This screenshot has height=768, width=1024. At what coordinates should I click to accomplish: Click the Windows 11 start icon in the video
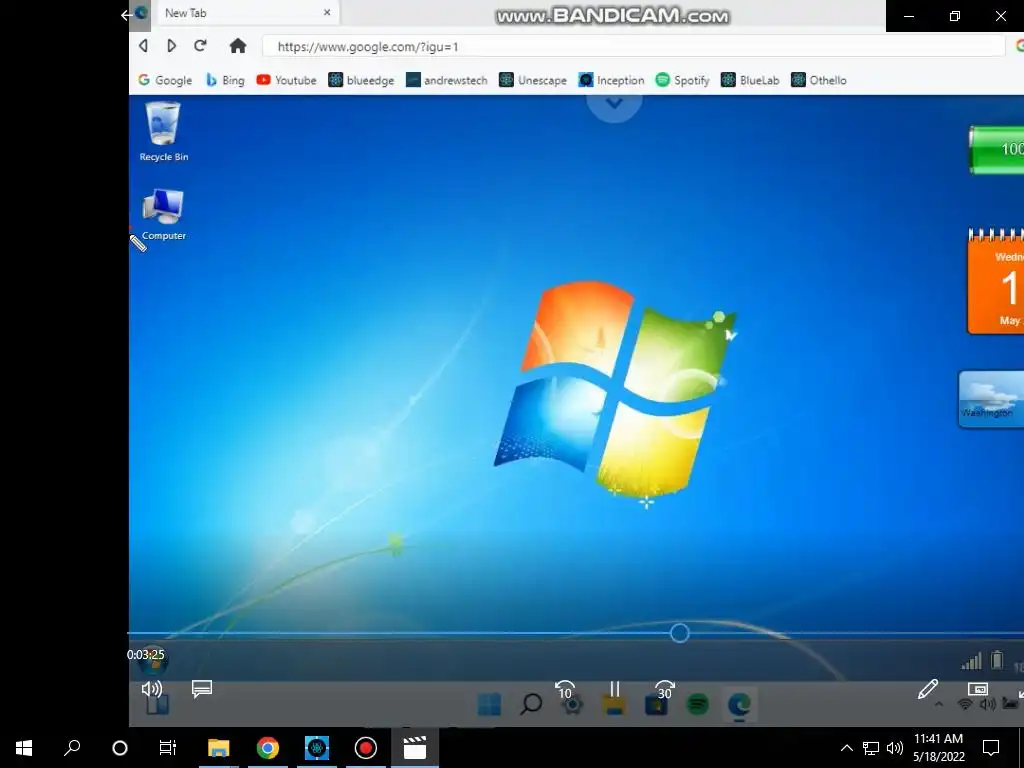coord(489,705)
